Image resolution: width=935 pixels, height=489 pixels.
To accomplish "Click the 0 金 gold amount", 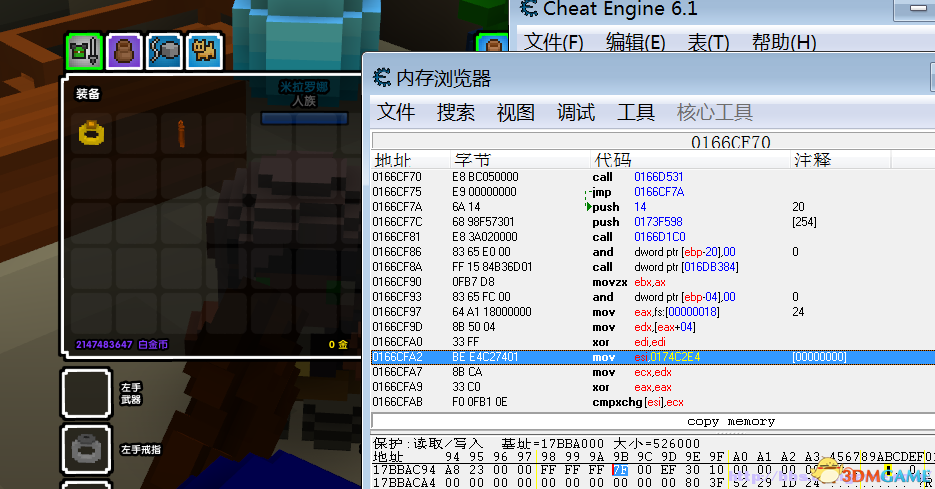I will tap(338, 345).
